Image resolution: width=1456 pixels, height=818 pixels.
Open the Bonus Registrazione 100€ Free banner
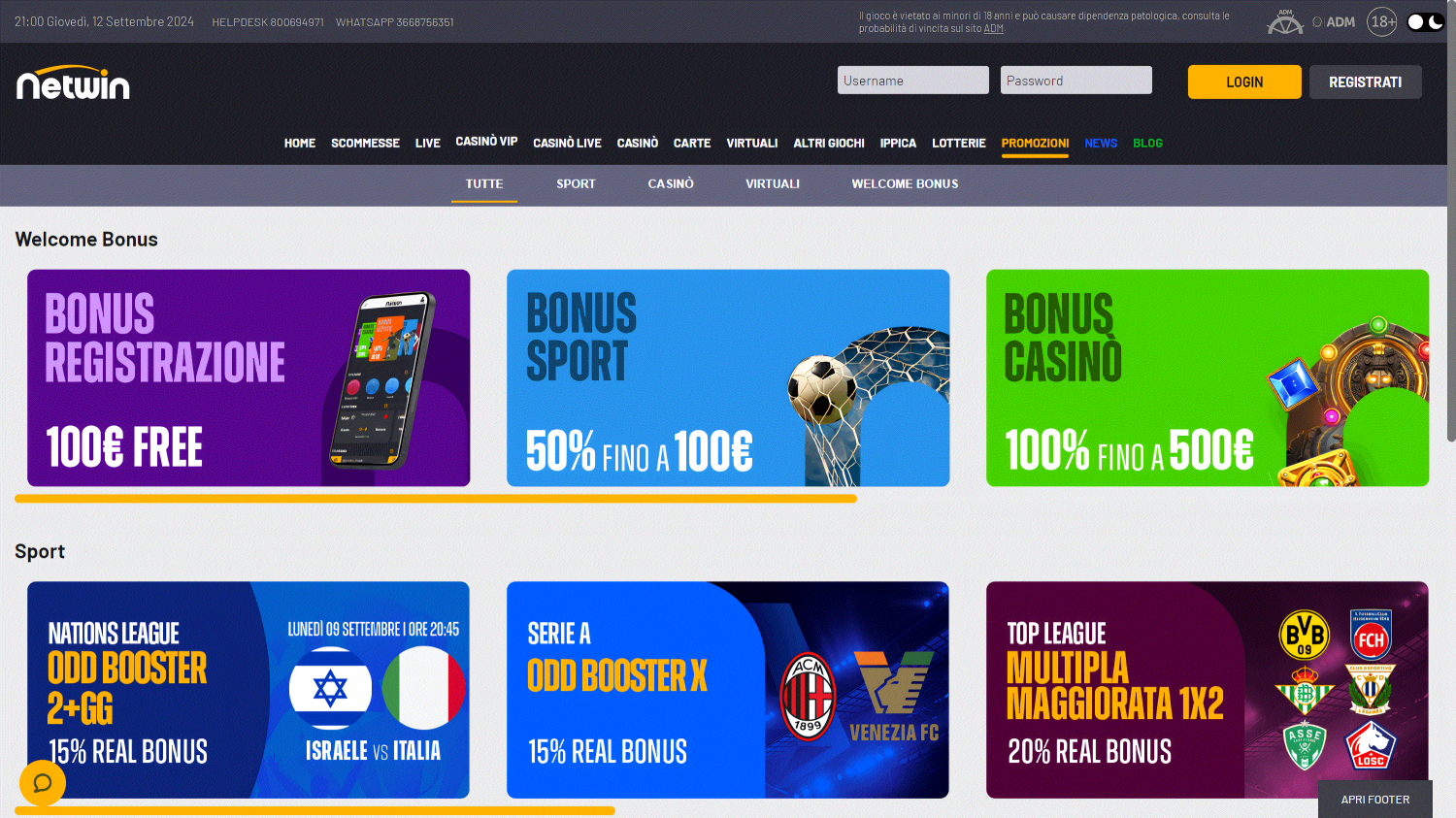248,377
